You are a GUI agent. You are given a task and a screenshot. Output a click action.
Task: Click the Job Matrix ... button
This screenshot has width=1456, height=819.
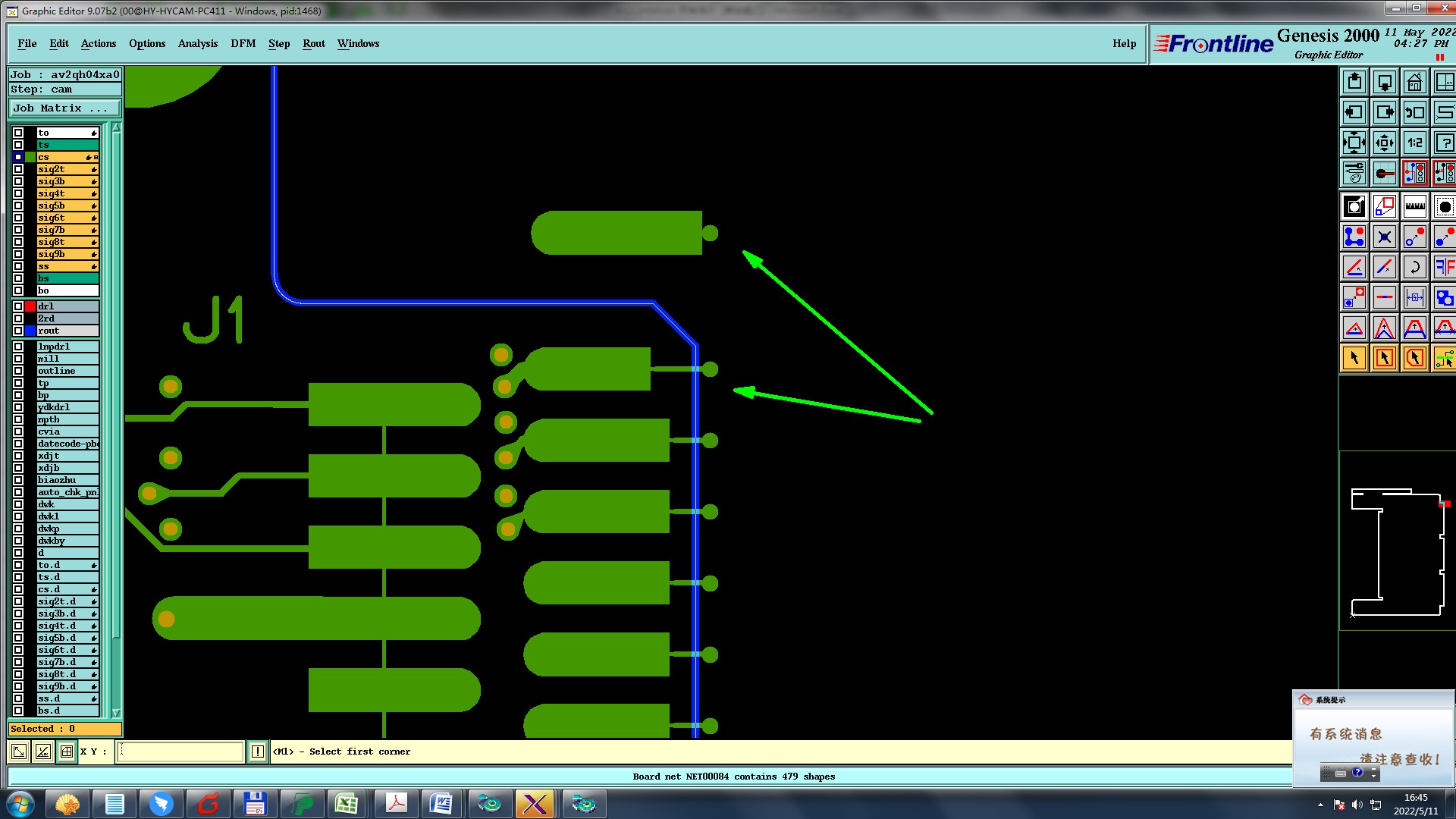tap(65, 108)
